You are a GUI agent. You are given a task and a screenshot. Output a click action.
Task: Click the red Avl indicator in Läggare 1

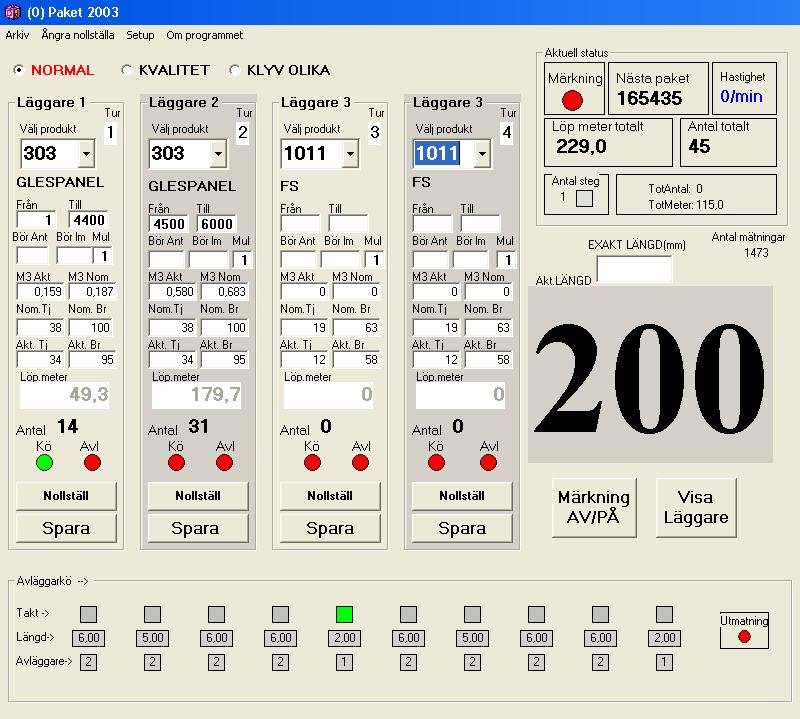[x=92, y=463]
